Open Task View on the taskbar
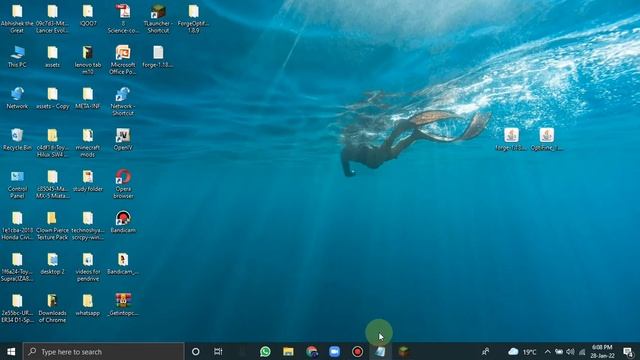This screenshot has height=360, width=640. 218,351
